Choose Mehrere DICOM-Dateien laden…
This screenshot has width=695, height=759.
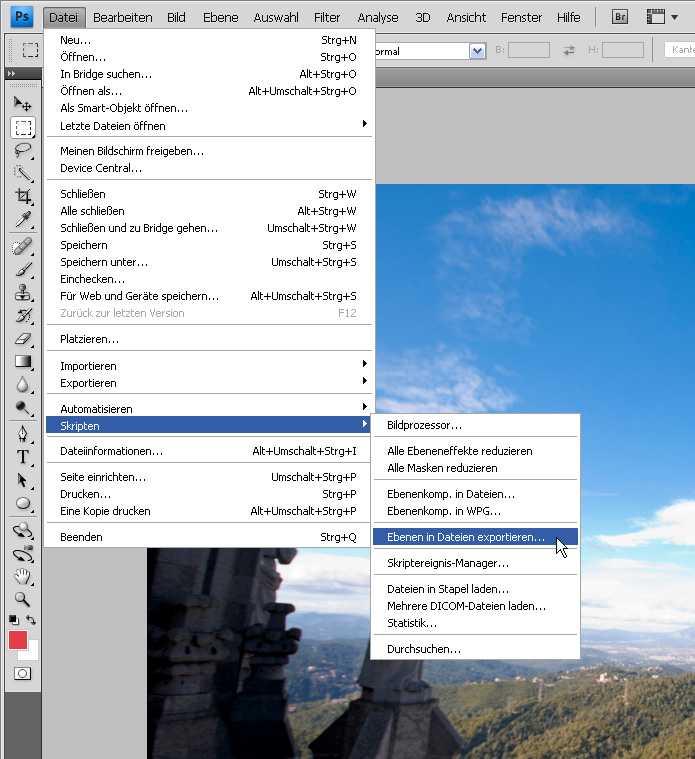coord(475,606)
